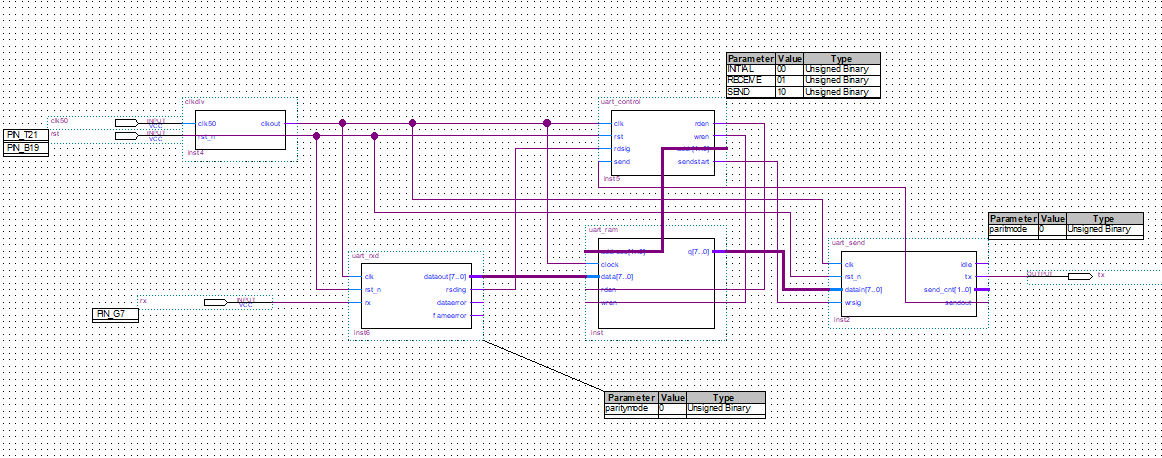This screenshot has width=1162, height=458.
Task: Select the uart_ram block body
Action: [656, 283]
